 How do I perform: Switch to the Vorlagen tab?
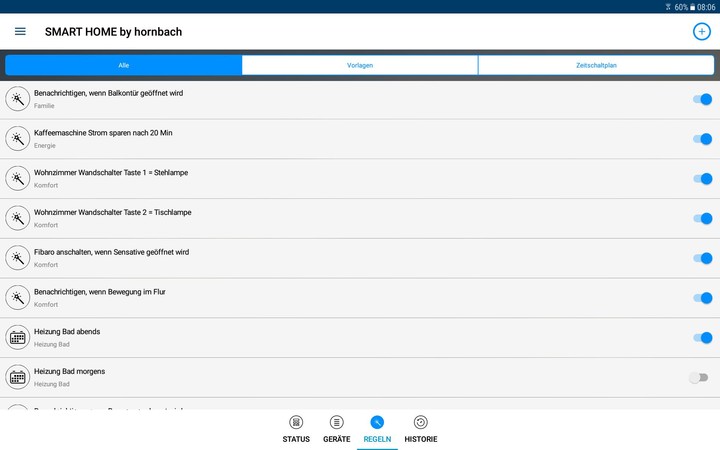click(360, 65)
